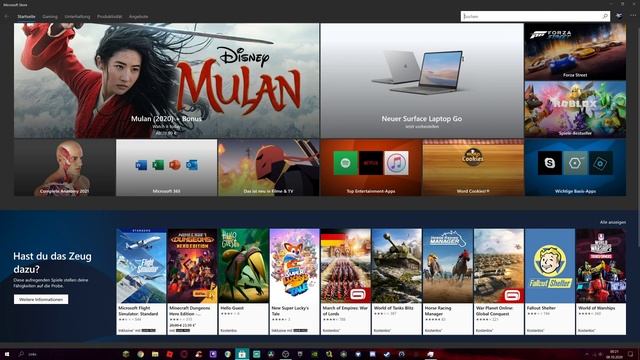Click the Alle anzeigen link
Screen dimensions: 640x360
pos(613,222)
